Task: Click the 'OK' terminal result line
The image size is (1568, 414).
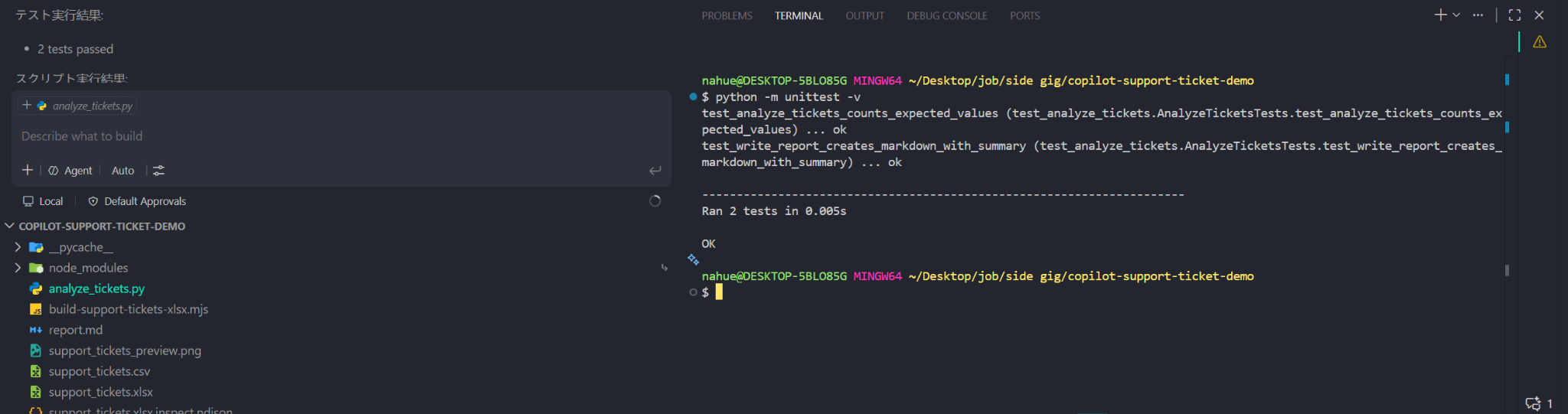Action: [709, 243]
